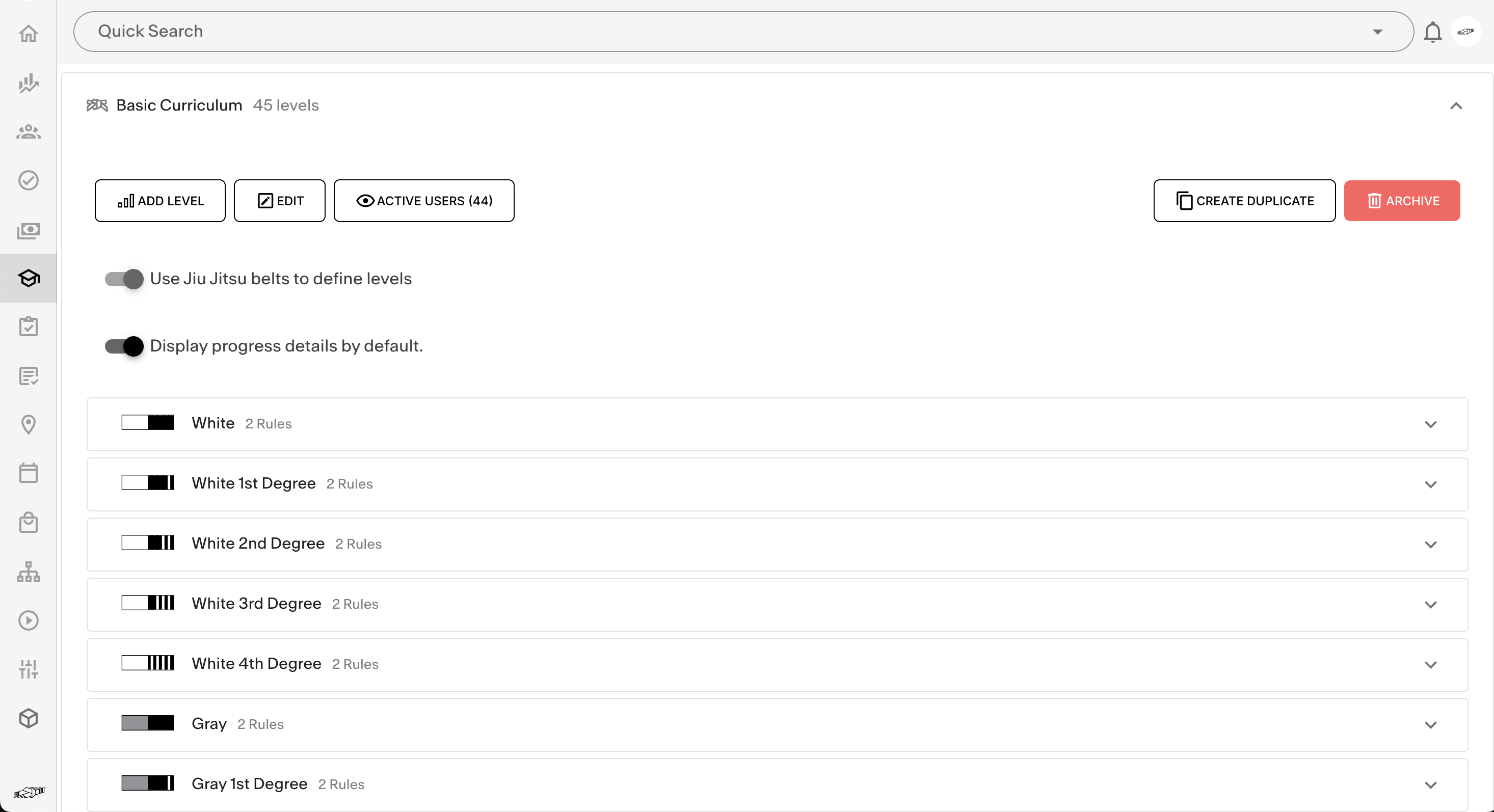Click the notifications bell icon

tap(1432, 32)
